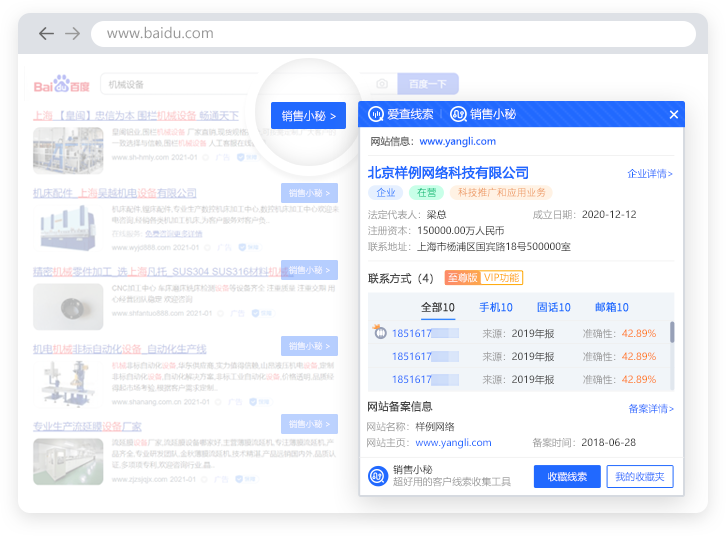Open the 上海【皇闽】忠信为本 result link
Screen dimensions: 726x536
pos(136,116)
